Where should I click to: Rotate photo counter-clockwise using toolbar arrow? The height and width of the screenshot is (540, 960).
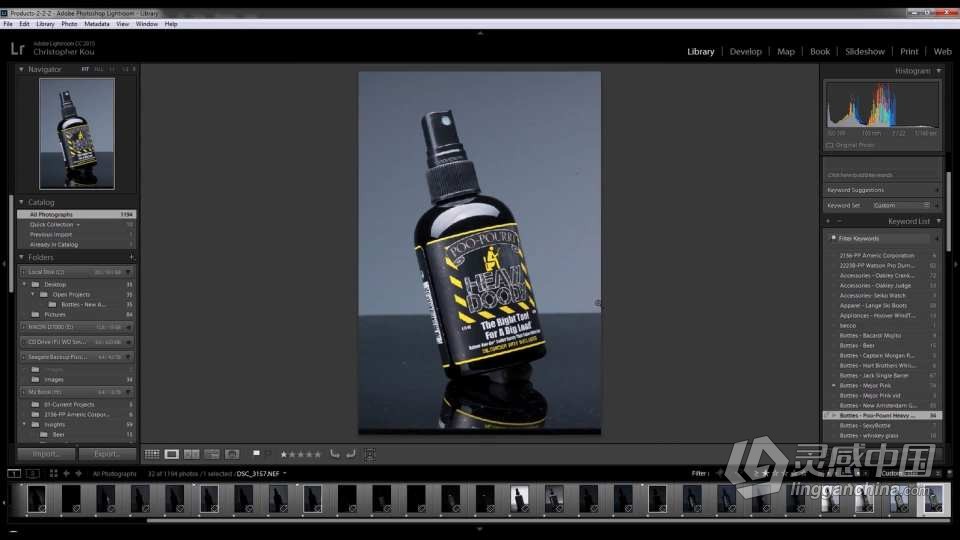[x=335, y=454]
